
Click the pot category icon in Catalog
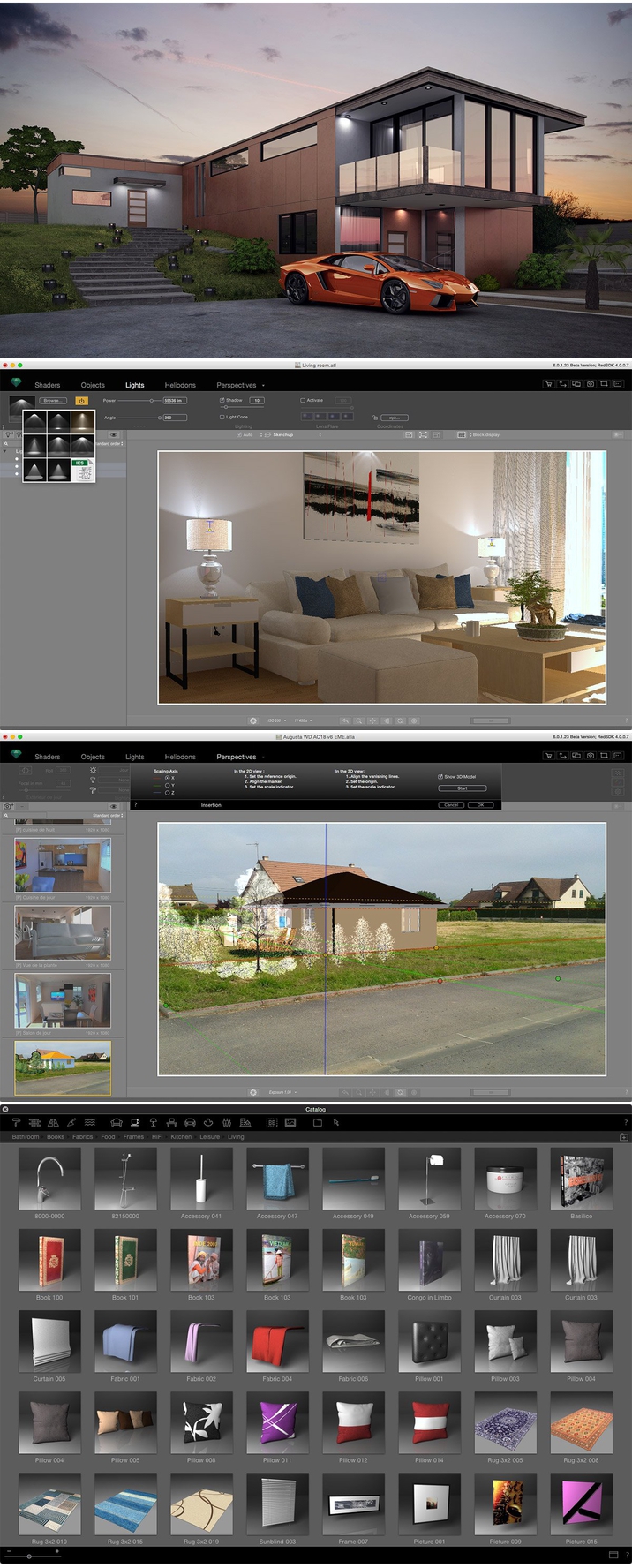208,1122
